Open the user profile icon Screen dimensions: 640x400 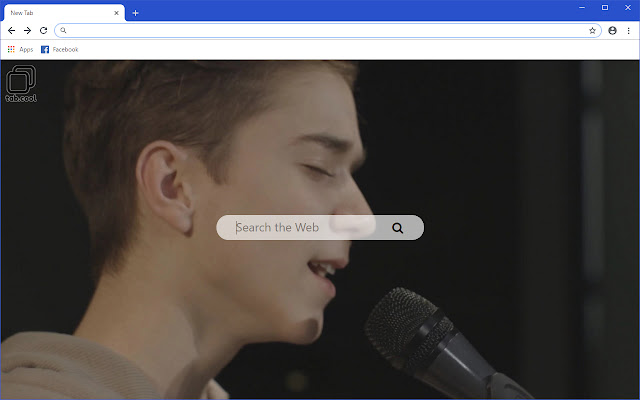click(x=612, y=31)
